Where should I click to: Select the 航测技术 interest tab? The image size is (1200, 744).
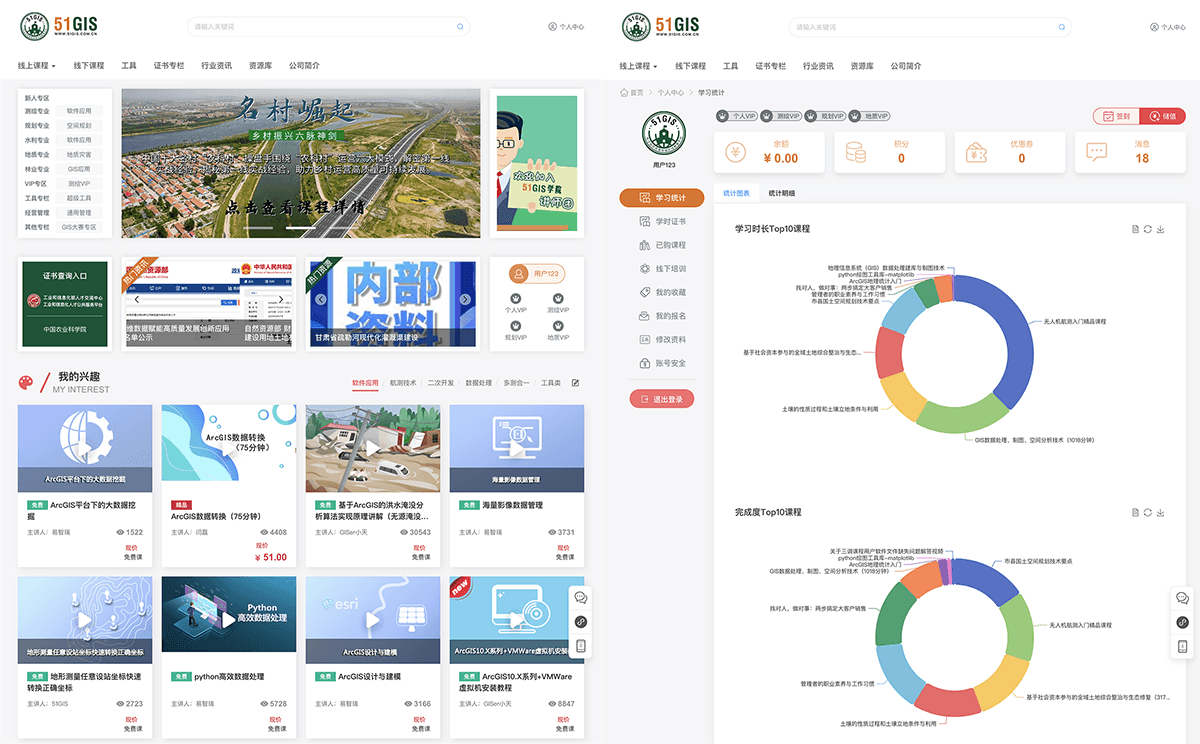coord(403,383)
